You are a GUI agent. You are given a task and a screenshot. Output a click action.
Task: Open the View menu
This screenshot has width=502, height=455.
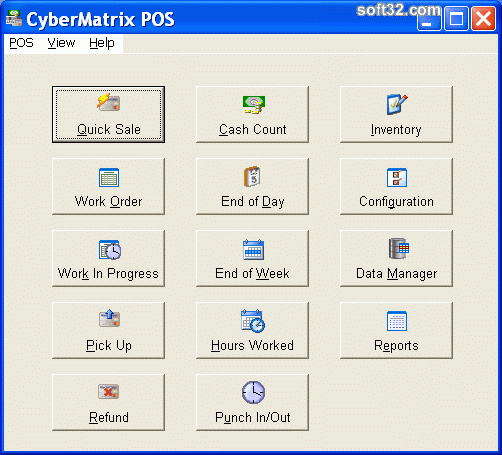61,43
